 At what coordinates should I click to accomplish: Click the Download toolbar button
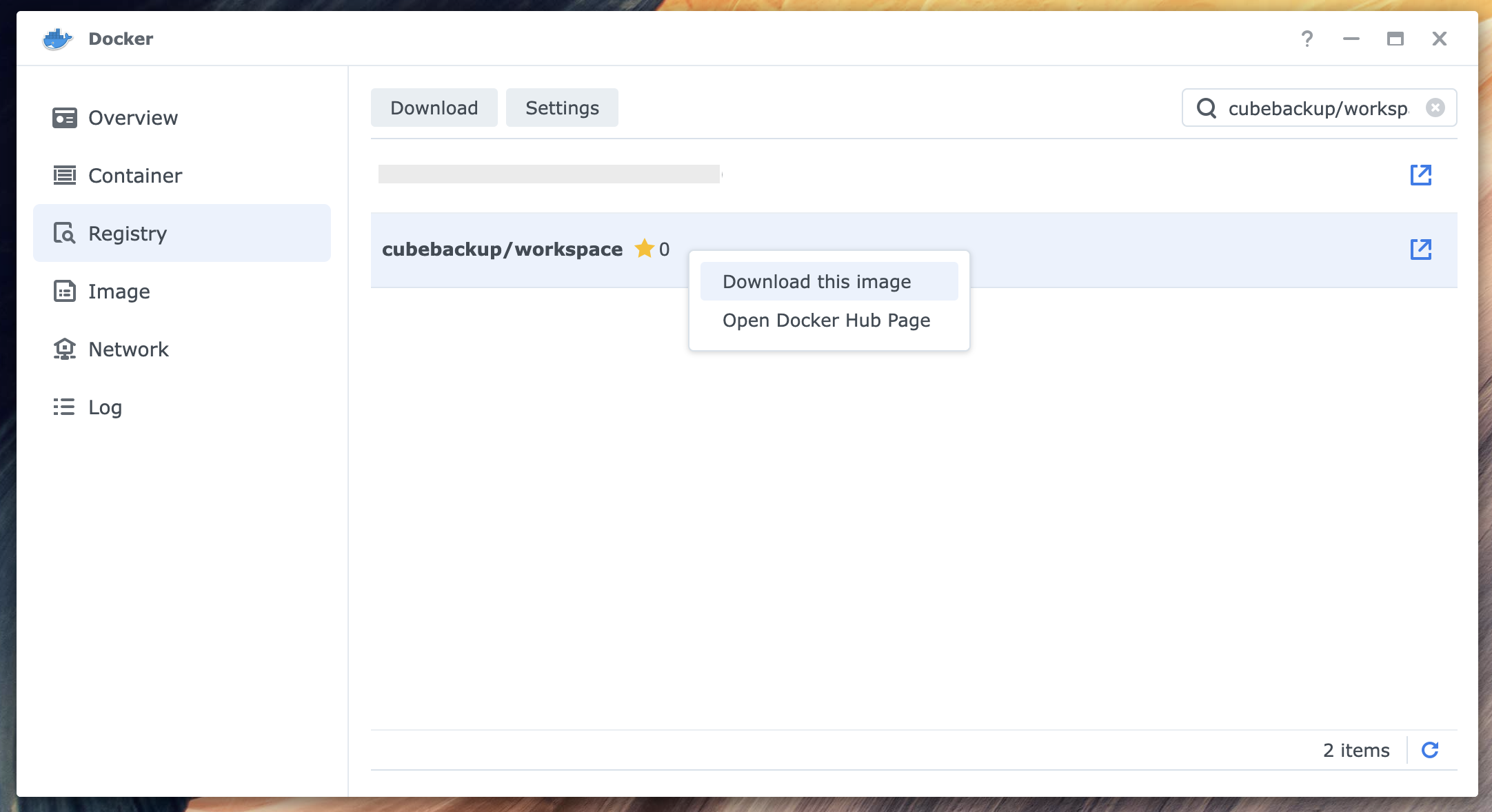[x=434, y=108]
